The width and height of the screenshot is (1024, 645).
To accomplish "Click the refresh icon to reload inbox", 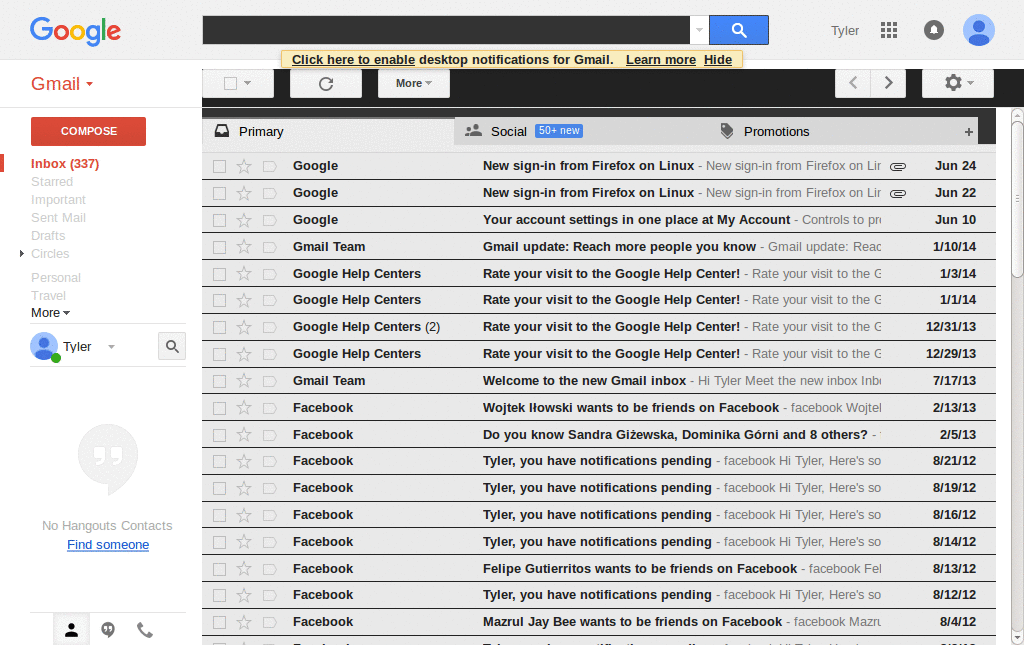I will point(325,83).
